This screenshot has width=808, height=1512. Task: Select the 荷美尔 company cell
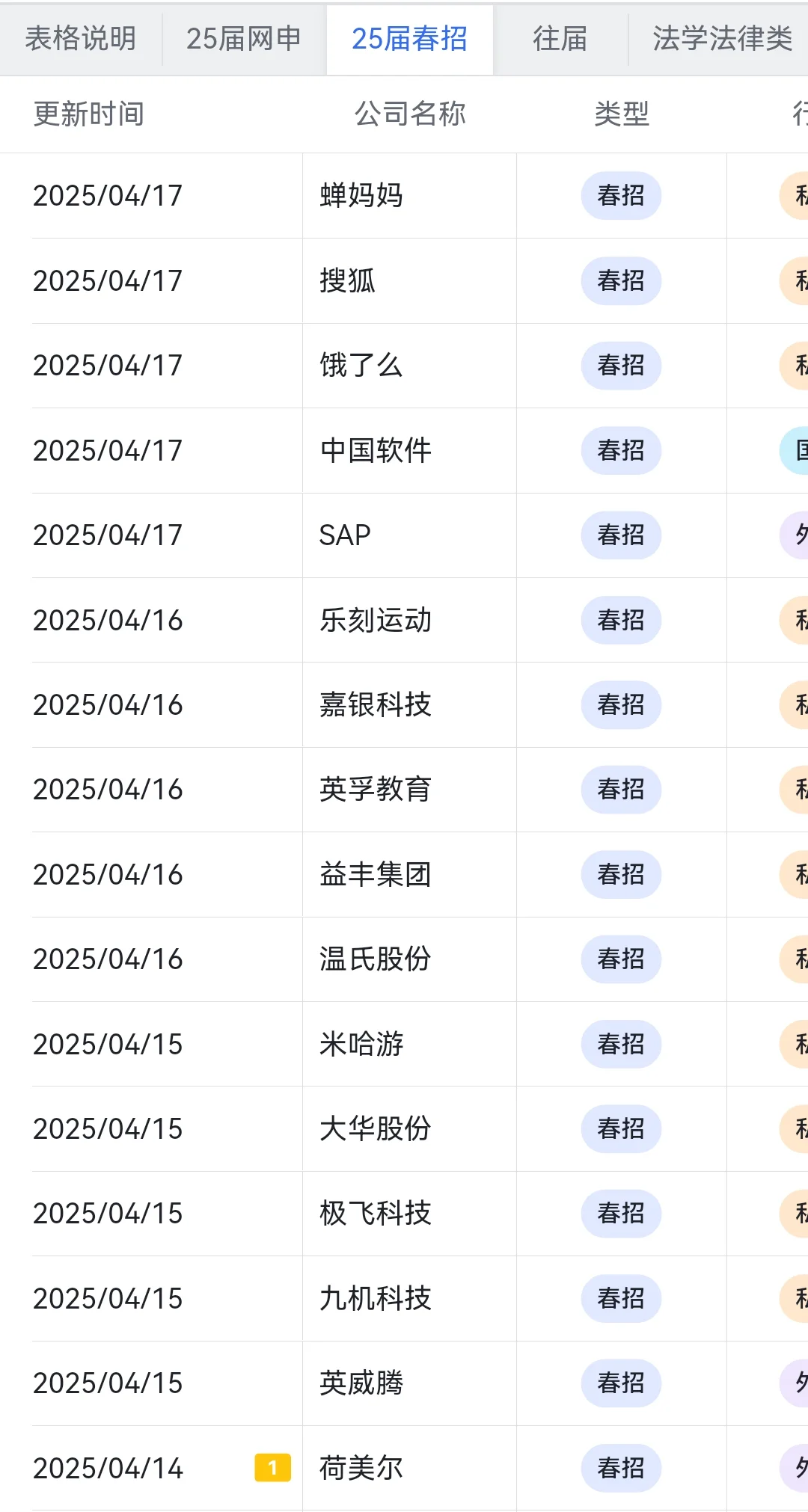(409, 1468)
